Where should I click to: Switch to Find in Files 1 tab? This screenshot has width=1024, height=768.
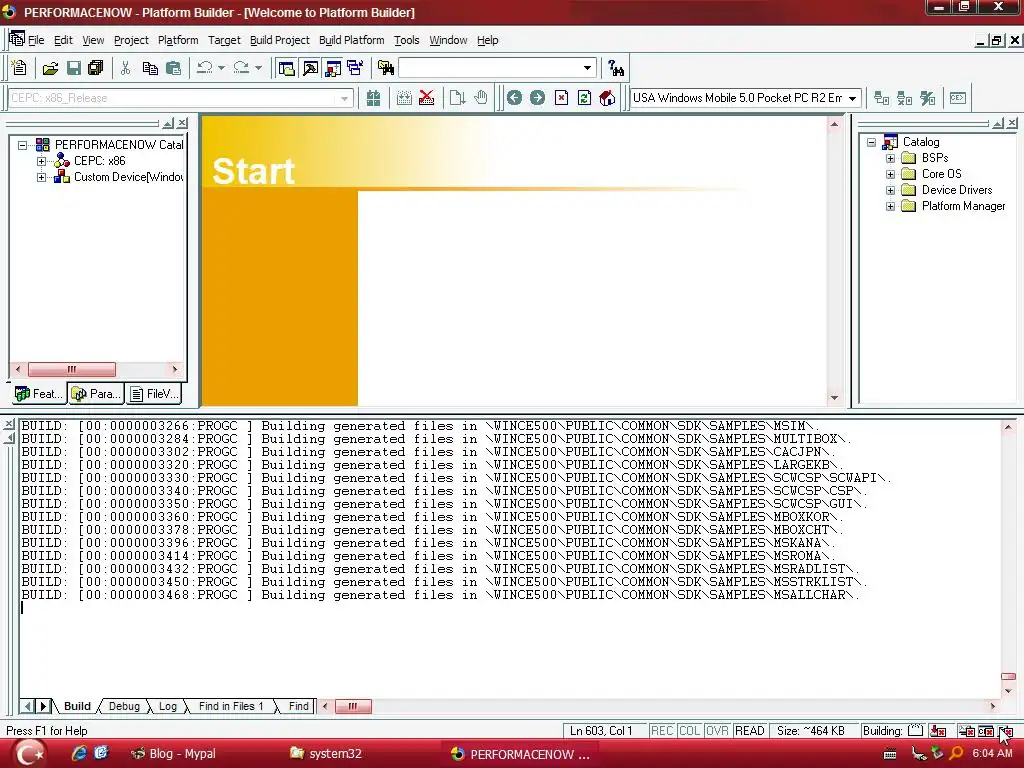[231, 706]
